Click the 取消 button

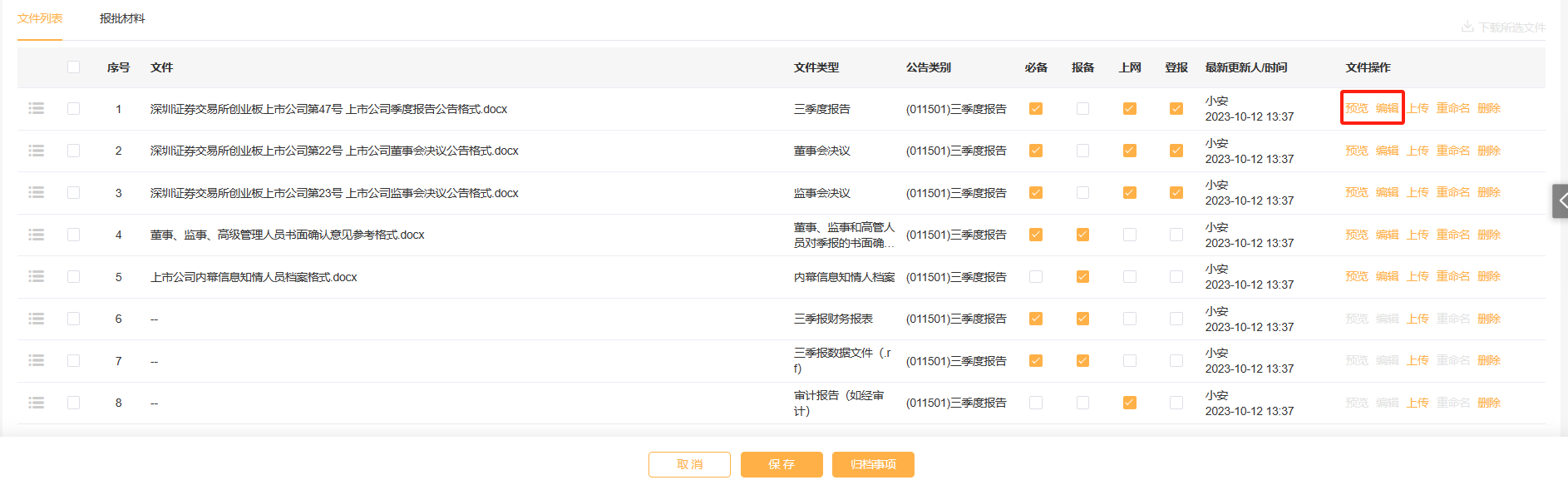(689, 464)
